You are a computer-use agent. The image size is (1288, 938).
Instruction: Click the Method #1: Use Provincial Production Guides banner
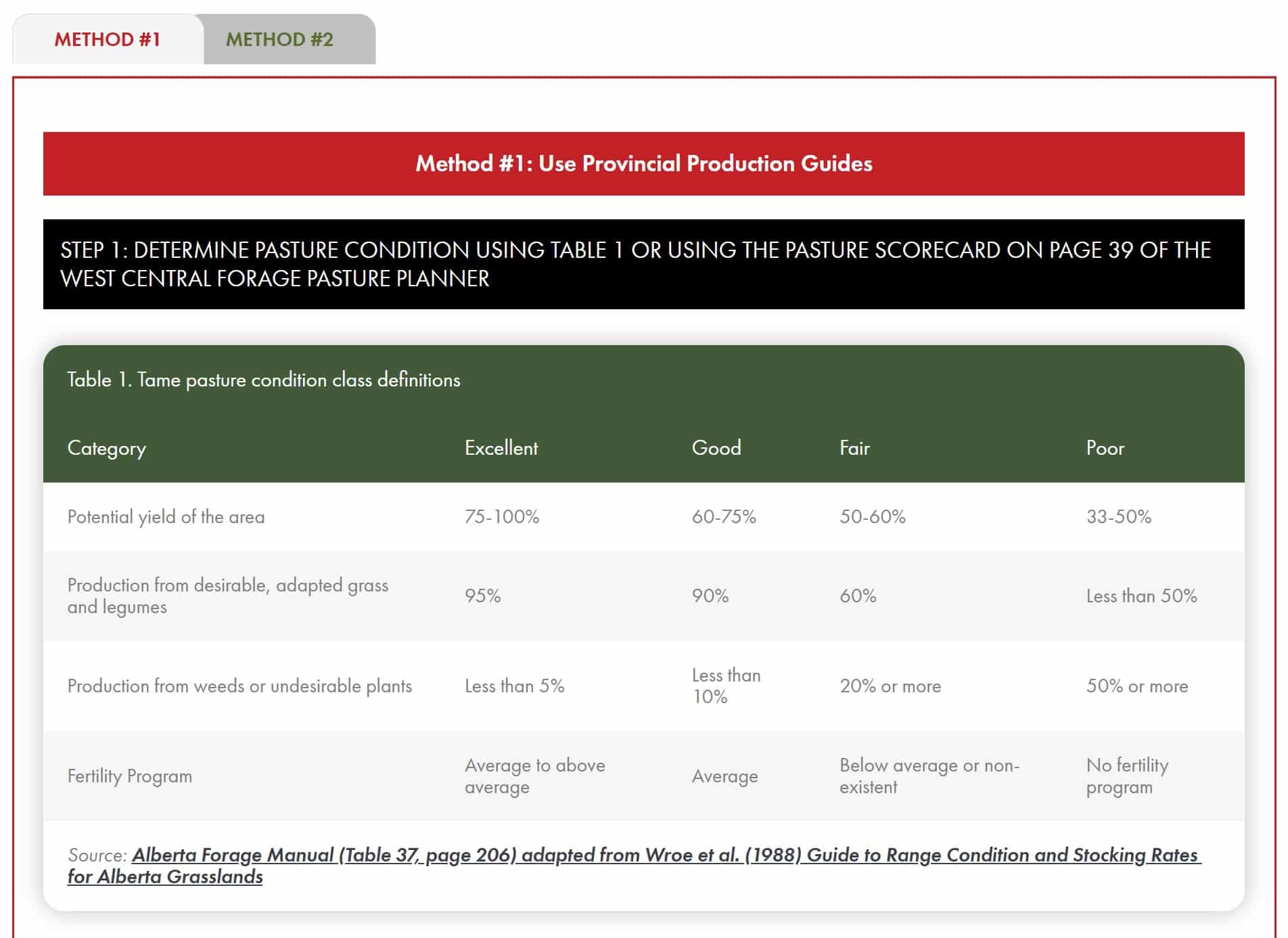(x=643, y=163)
